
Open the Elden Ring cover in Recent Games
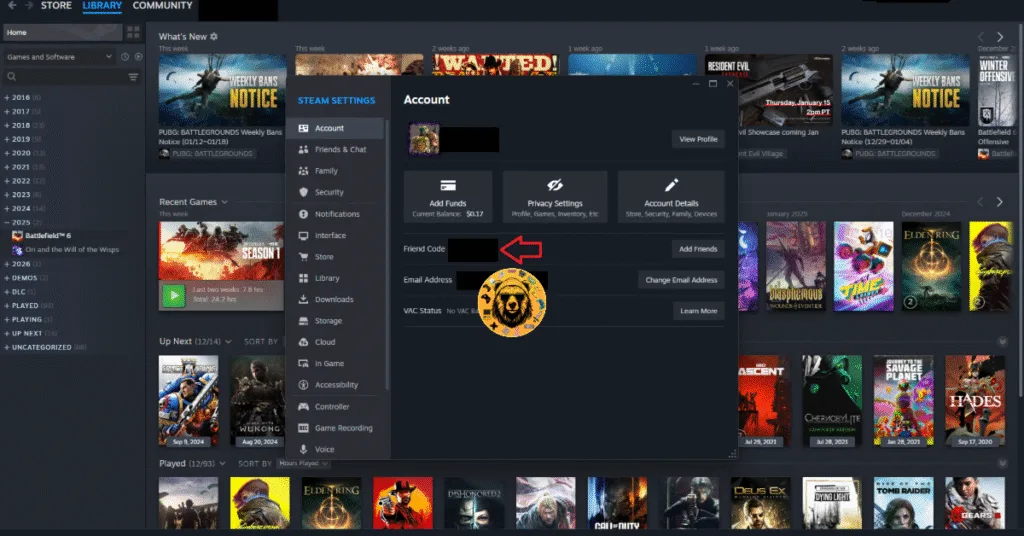(931, 266)
